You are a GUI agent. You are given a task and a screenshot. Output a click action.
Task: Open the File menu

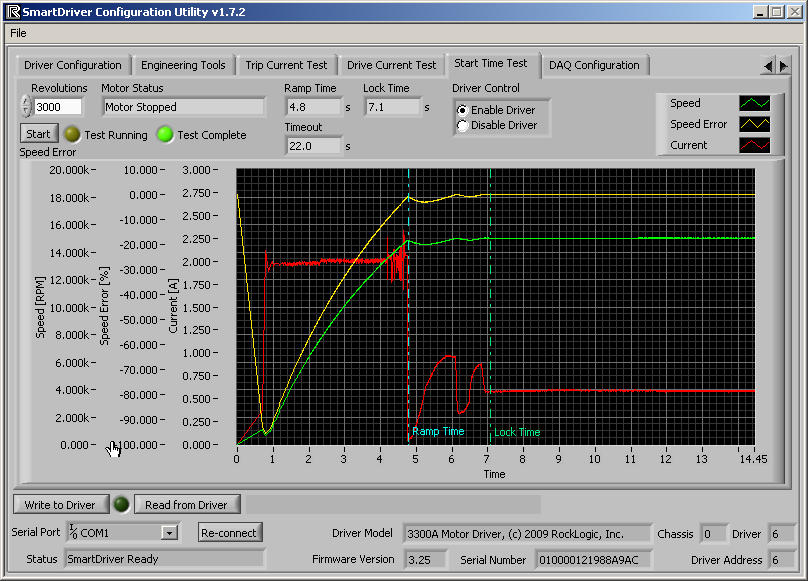[x=18, y=33]
